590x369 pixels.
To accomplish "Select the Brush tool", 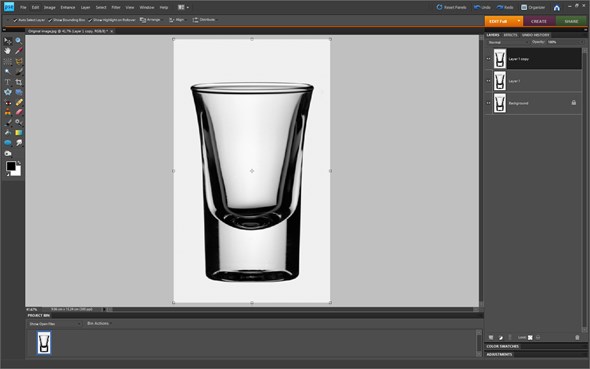I will [8, 123].
